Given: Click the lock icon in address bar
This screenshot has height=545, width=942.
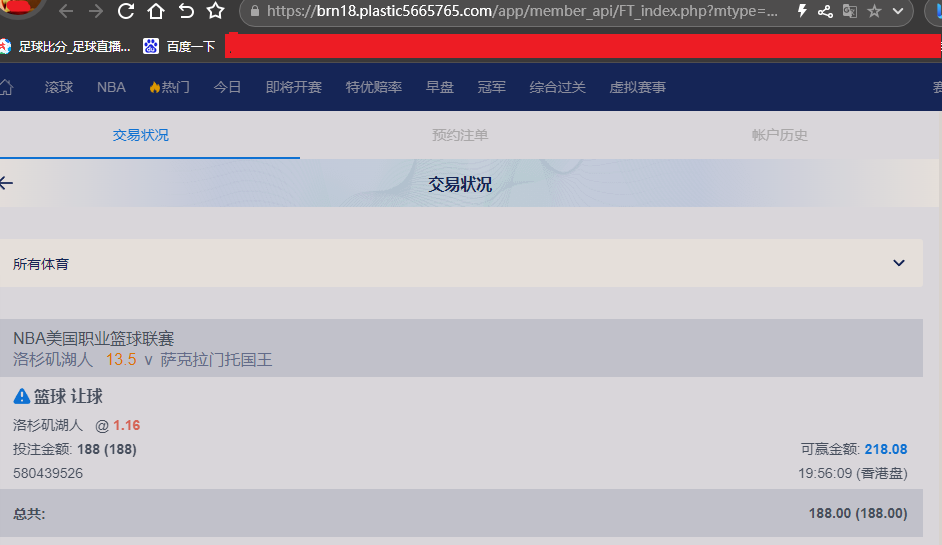Looking at the screenshot, I should click(255, 11).
